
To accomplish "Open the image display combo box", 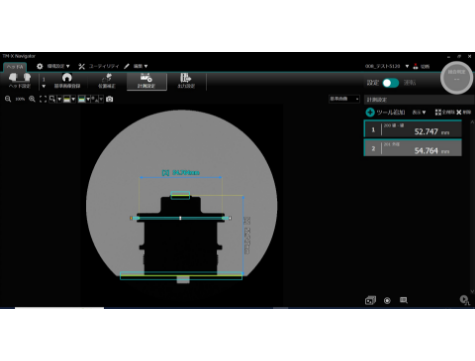I will (x=344, y=99).
